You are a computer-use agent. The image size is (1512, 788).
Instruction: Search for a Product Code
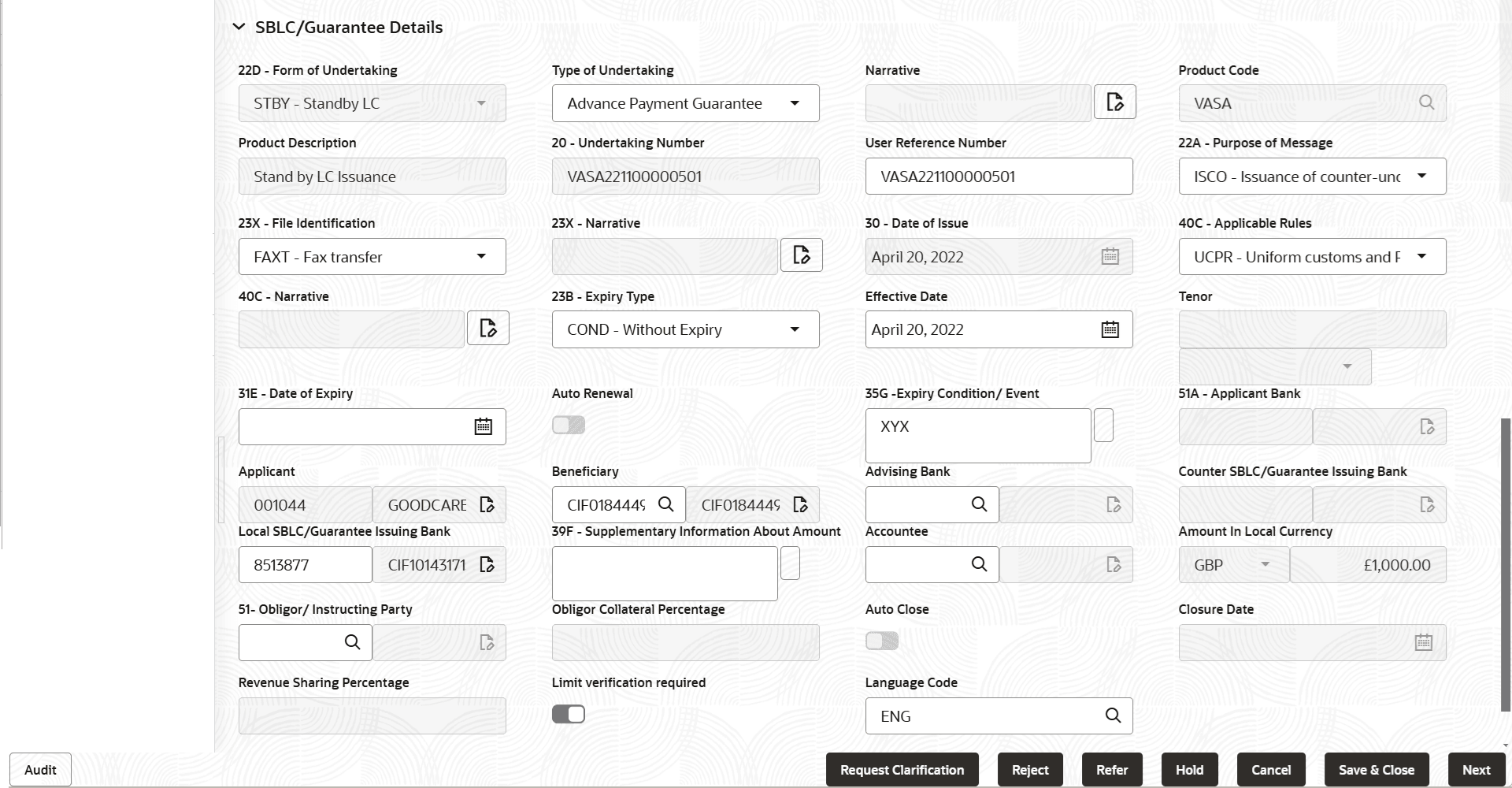pyautogui.click(x=1427, y=102)
